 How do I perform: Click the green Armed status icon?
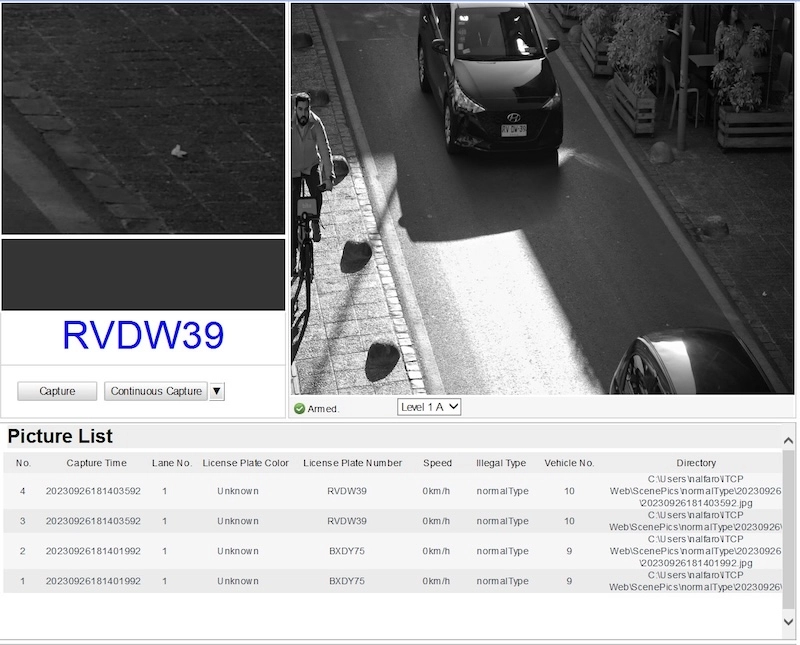coord(299,408)
